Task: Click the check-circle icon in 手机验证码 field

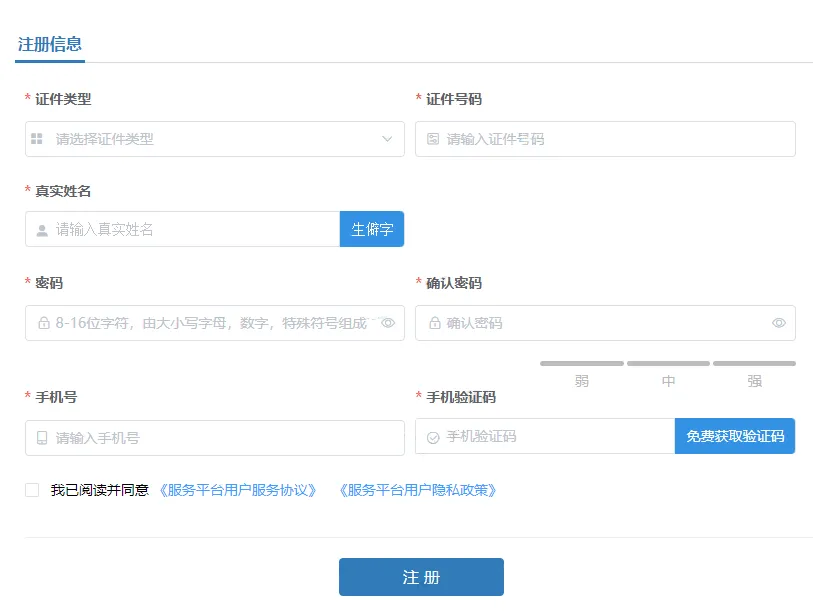Action: (433, 438)
